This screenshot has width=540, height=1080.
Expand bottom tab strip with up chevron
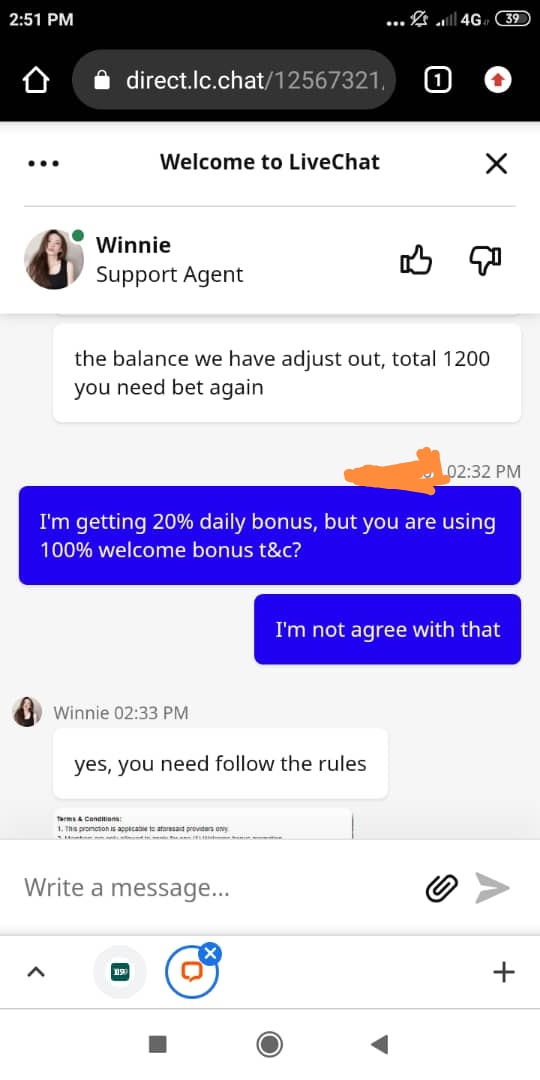coord(36,972)
